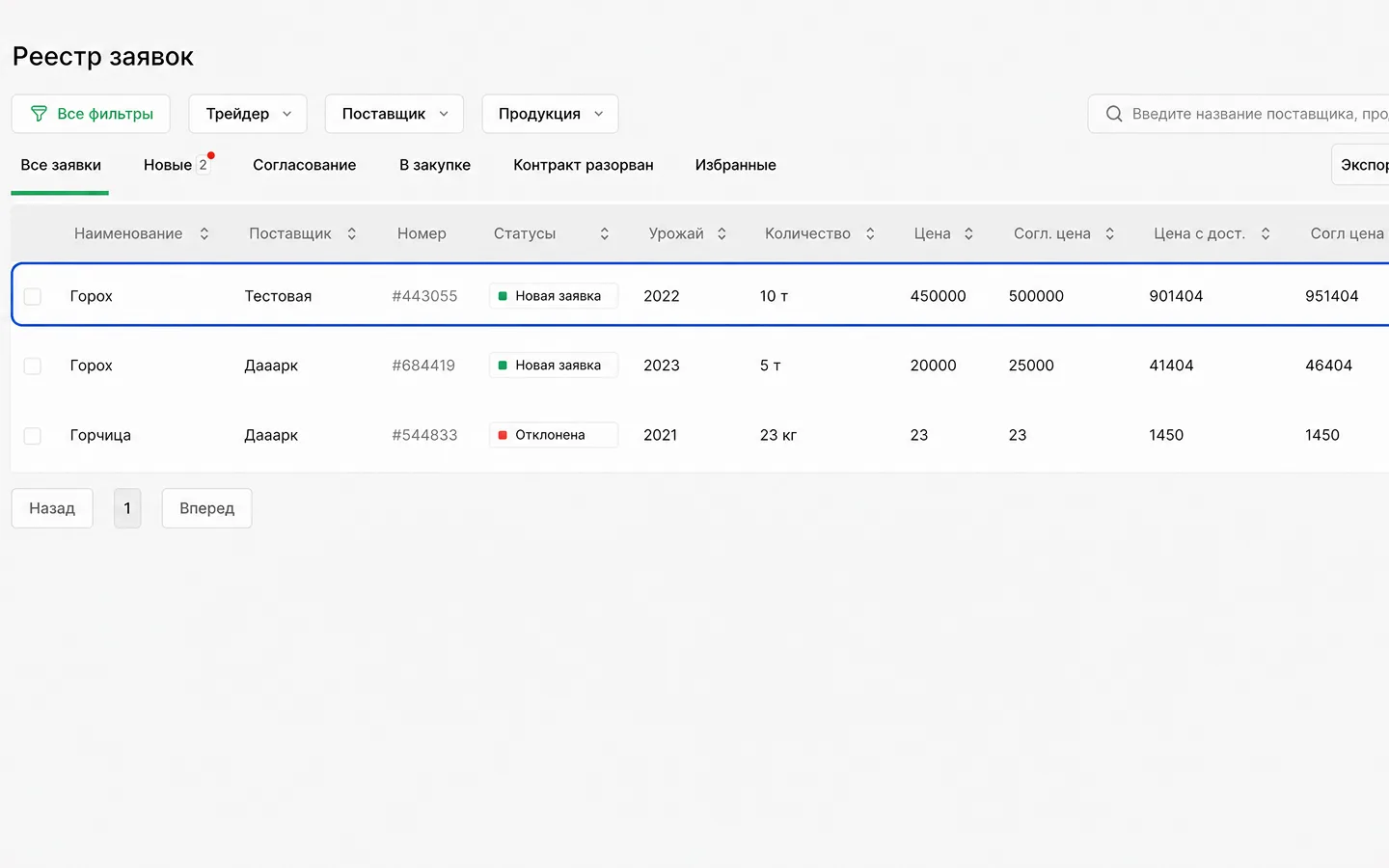Click the Отклонена status badge
1389x868 pixels.
pyautogui.click(x=554, y=435)
